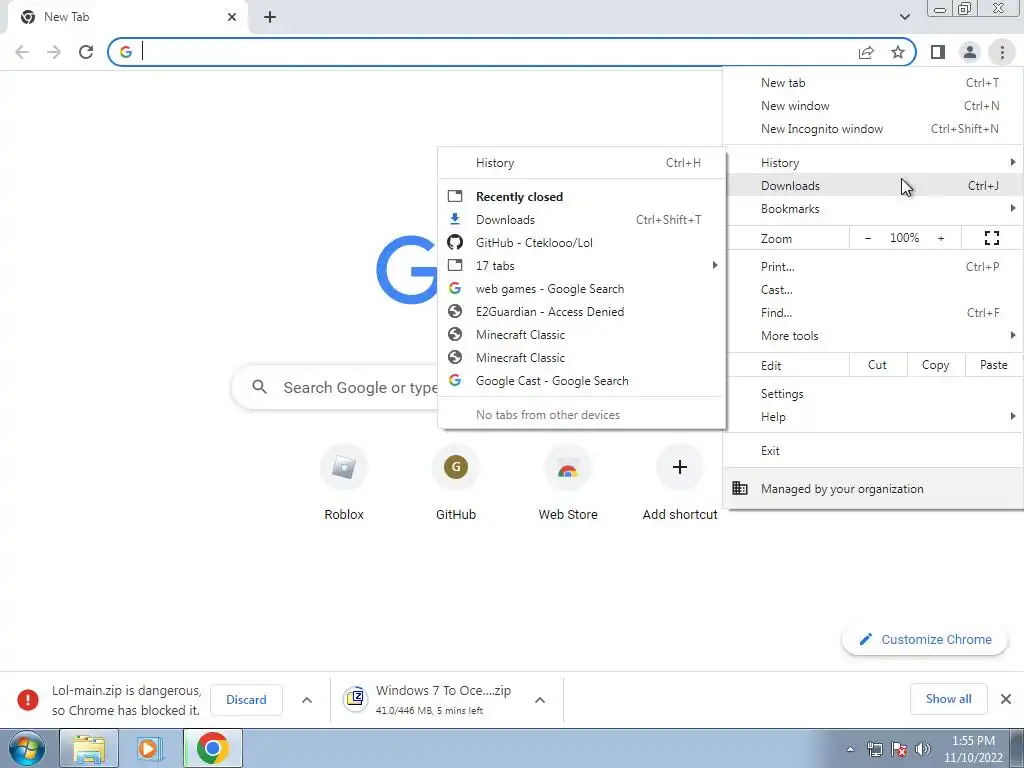The image size is (1024, 768).
Task: Bookmark this tab with star icon
Action: pos(898,52)
